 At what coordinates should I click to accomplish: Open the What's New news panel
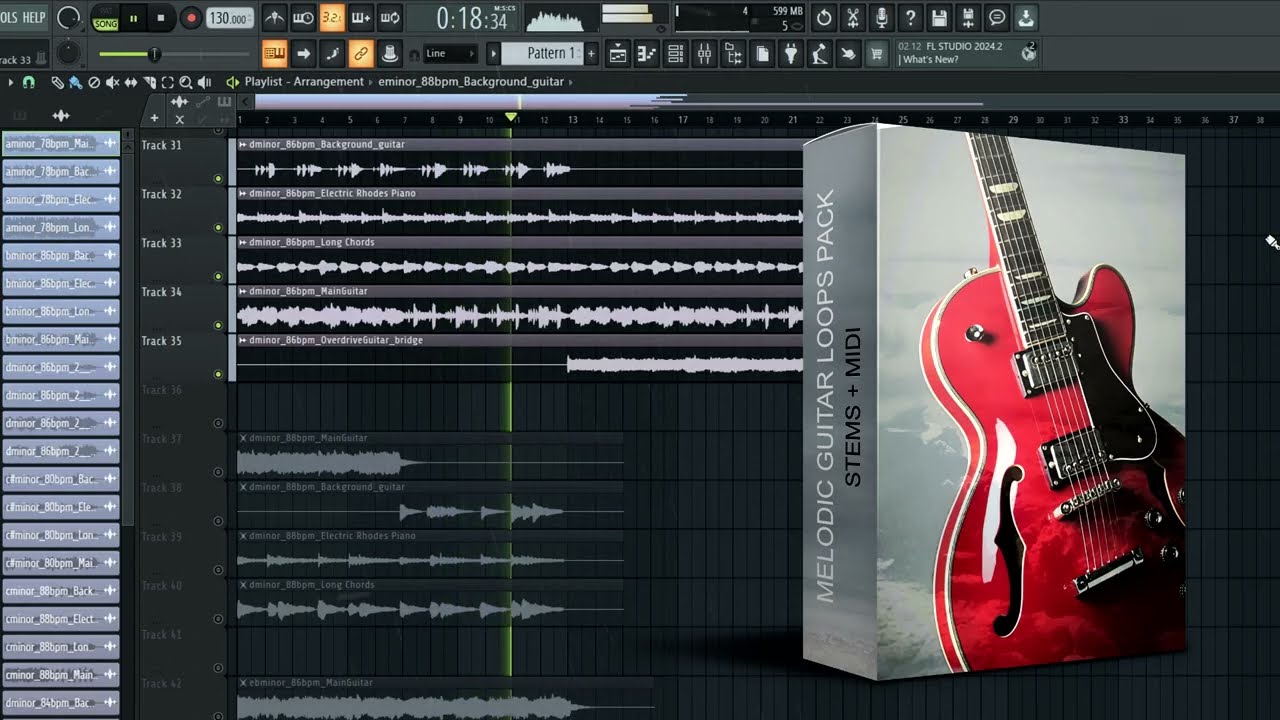coord(967,54)
